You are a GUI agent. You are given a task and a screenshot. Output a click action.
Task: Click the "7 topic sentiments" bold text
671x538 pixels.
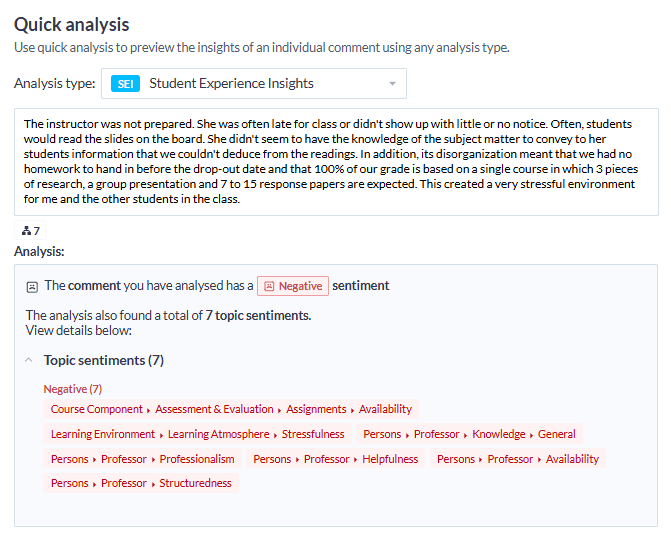point(258,316)
